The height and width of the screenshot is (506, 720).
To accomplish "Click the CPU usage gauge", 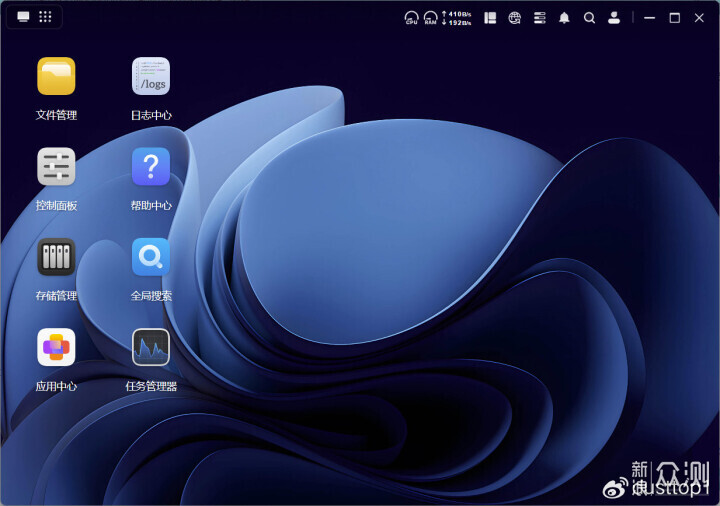I will 411,18.
